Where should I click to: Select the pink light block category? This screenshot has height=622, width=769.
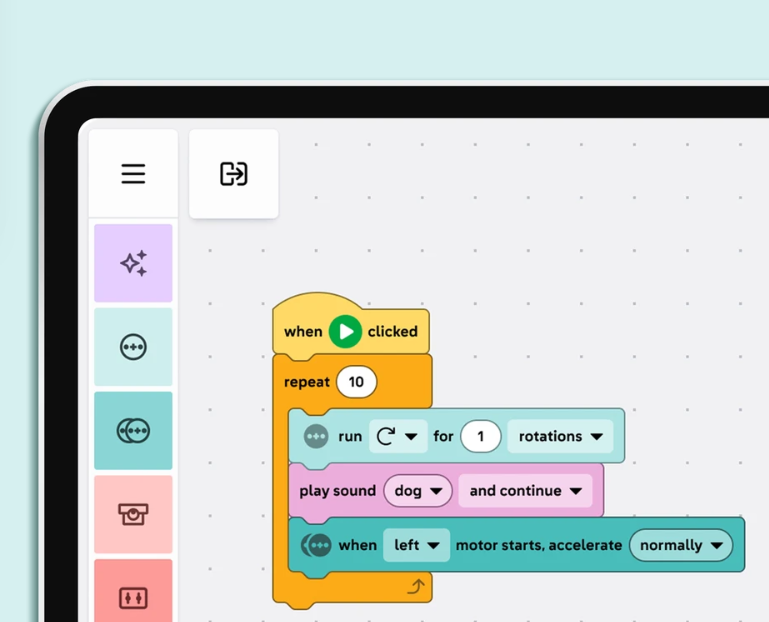133,514
